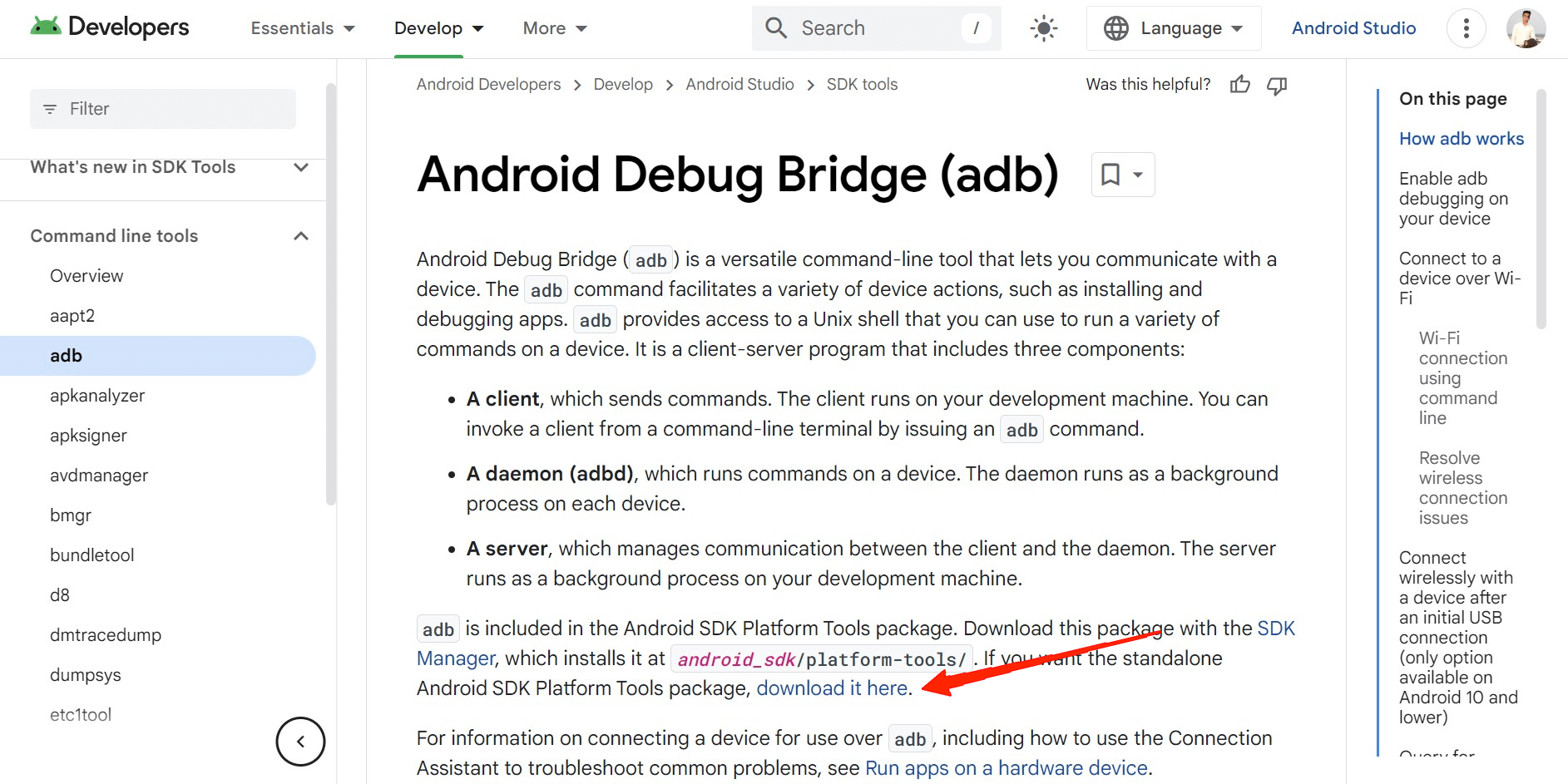
Task: Open the globe Language selector icon
Action: tap(1112, 27)
